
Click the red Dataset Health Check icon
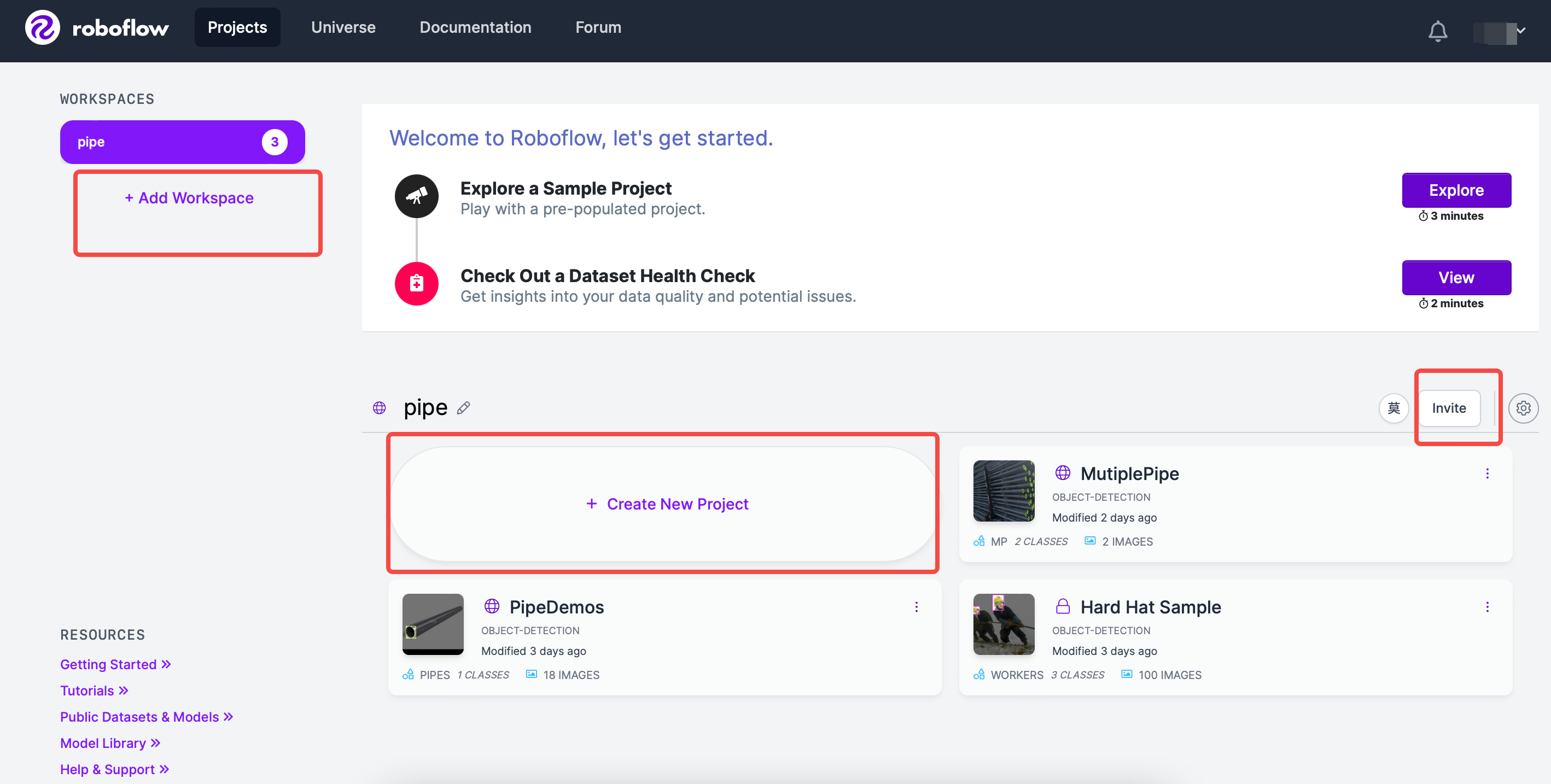pyautogui.click(x=416, y=283)
